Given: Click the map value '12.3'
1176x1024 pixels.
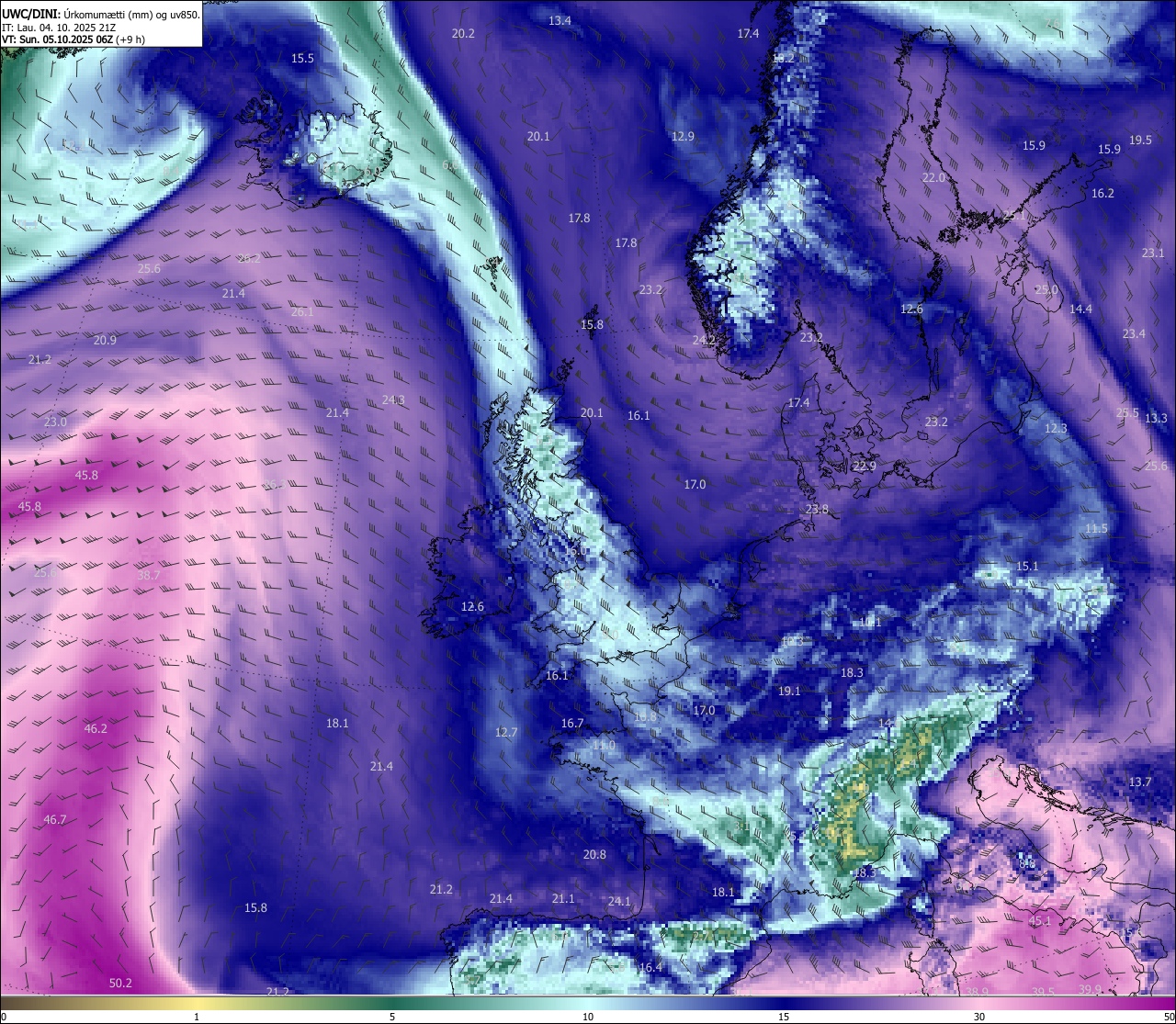Looking at the screenshot, I should 1056,428.
